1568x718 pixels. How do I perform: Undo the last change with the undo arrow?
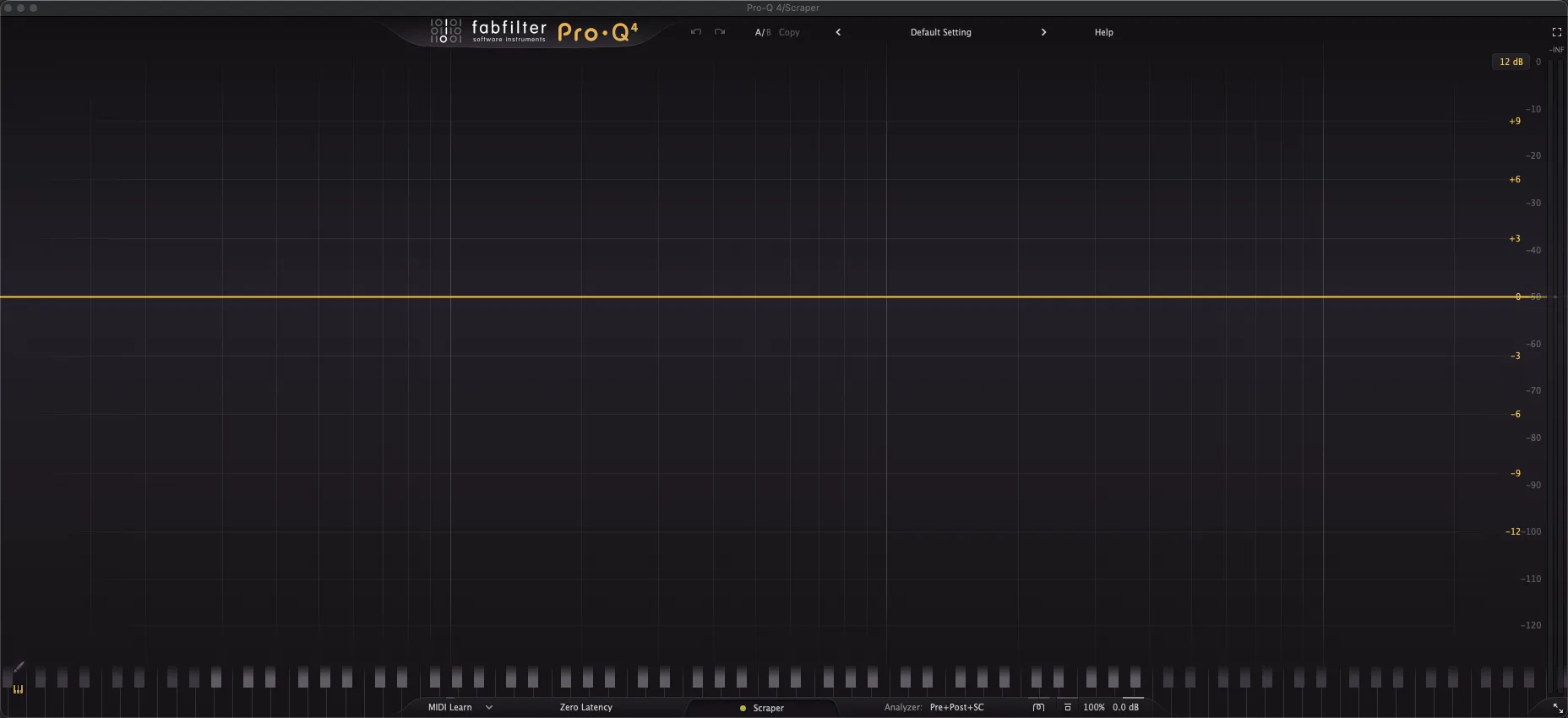pos(695,32)
